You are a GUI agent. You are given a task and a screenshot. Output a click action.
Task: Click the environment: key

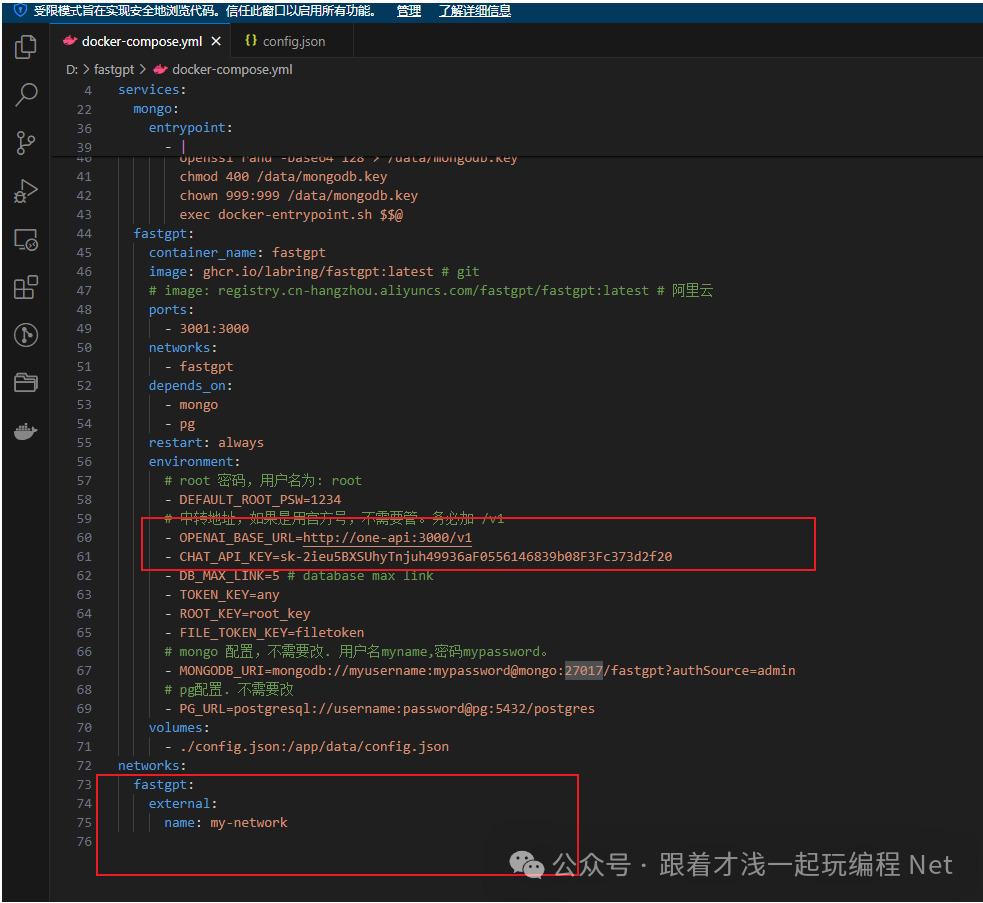pyautogui.click(x=194, y=462)
